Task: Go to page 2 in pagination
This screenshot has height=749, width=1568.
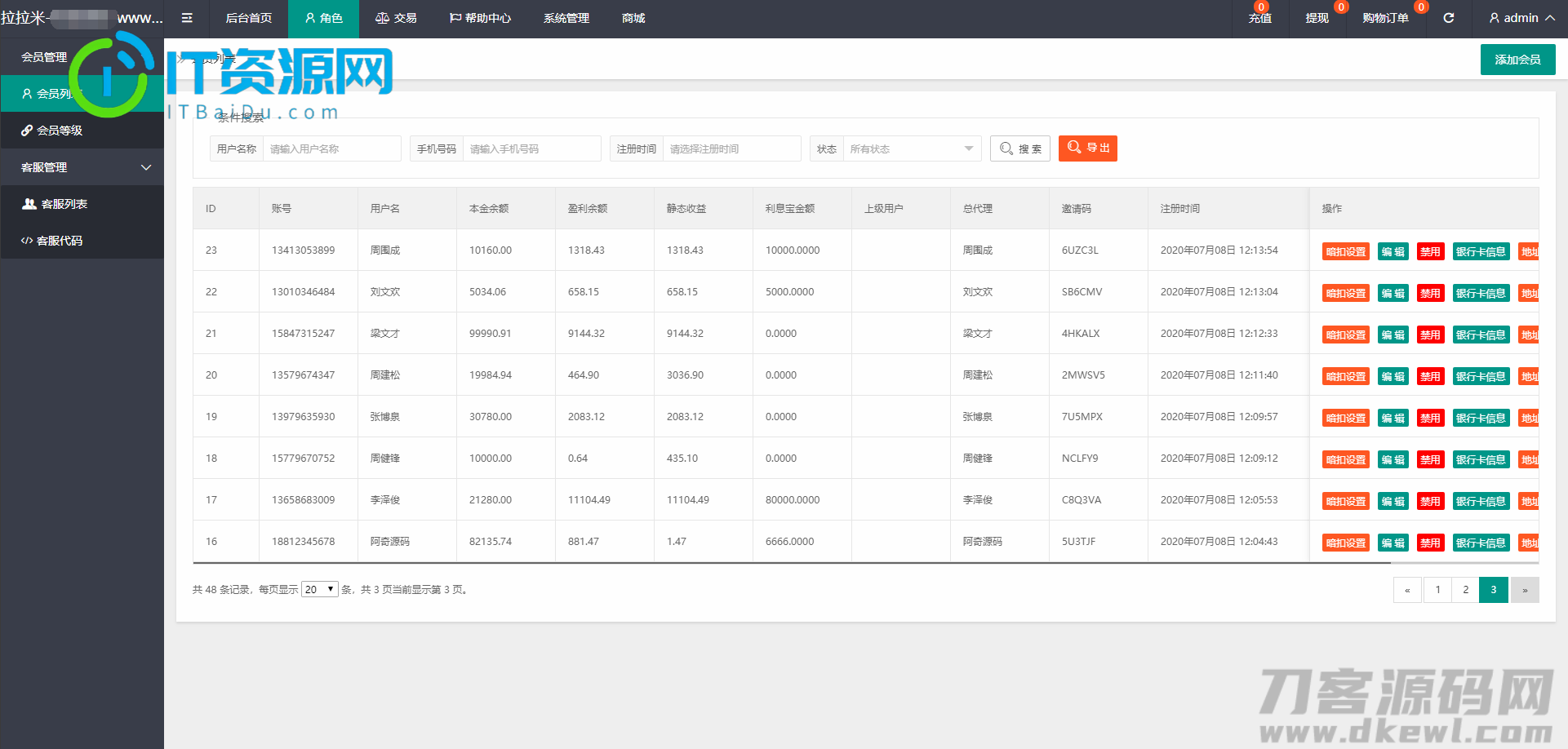Action: click(x=1465, y=590)
